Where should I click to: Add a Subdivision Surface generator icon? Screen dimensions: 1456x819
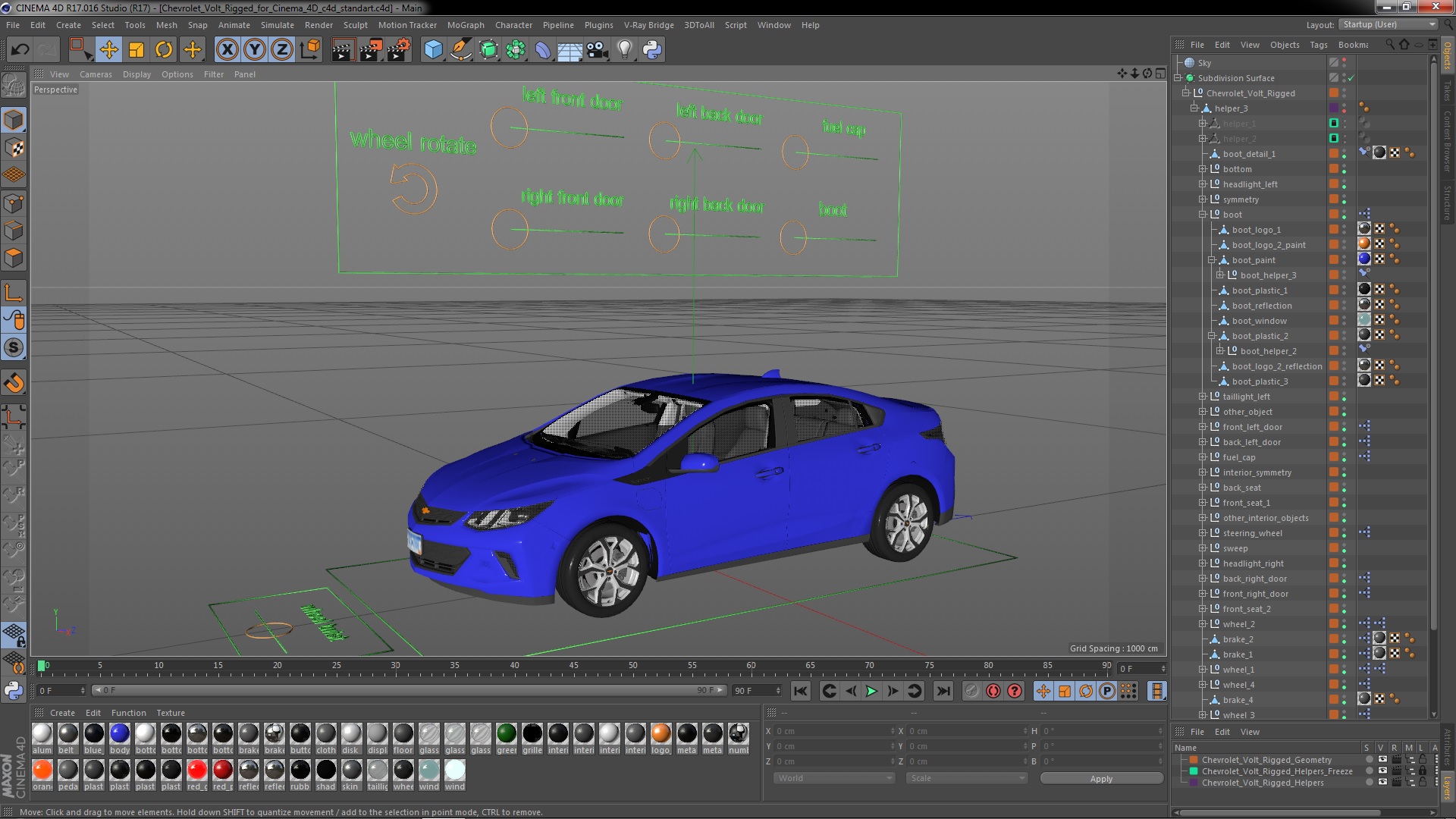click(489, 50)
